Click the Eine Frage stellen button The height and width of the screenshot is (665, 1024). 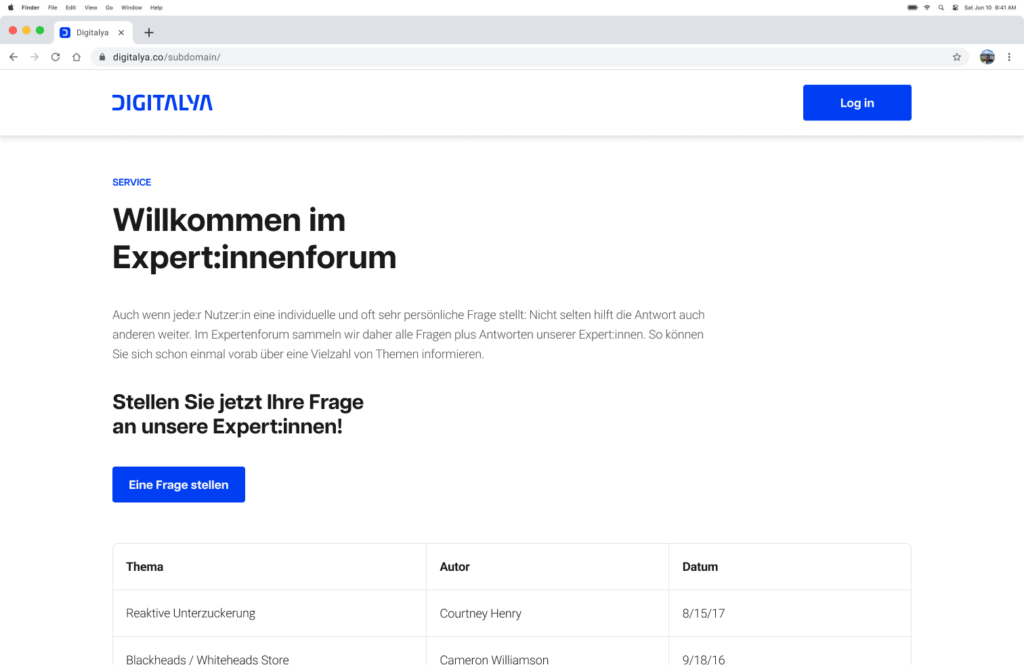(178, 485)
